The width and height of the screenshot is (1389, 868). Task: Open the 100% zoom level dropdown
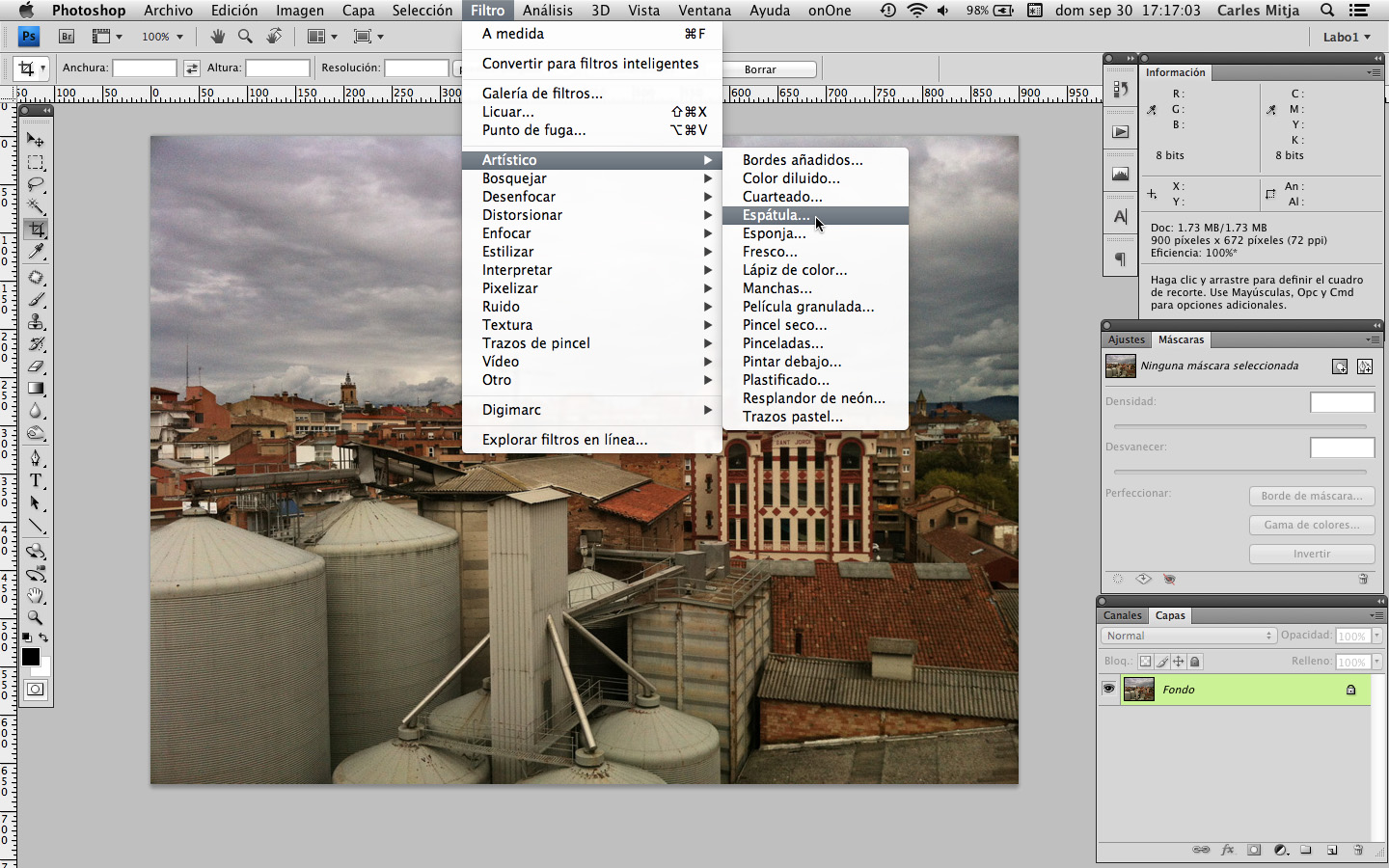coord(162,37)
